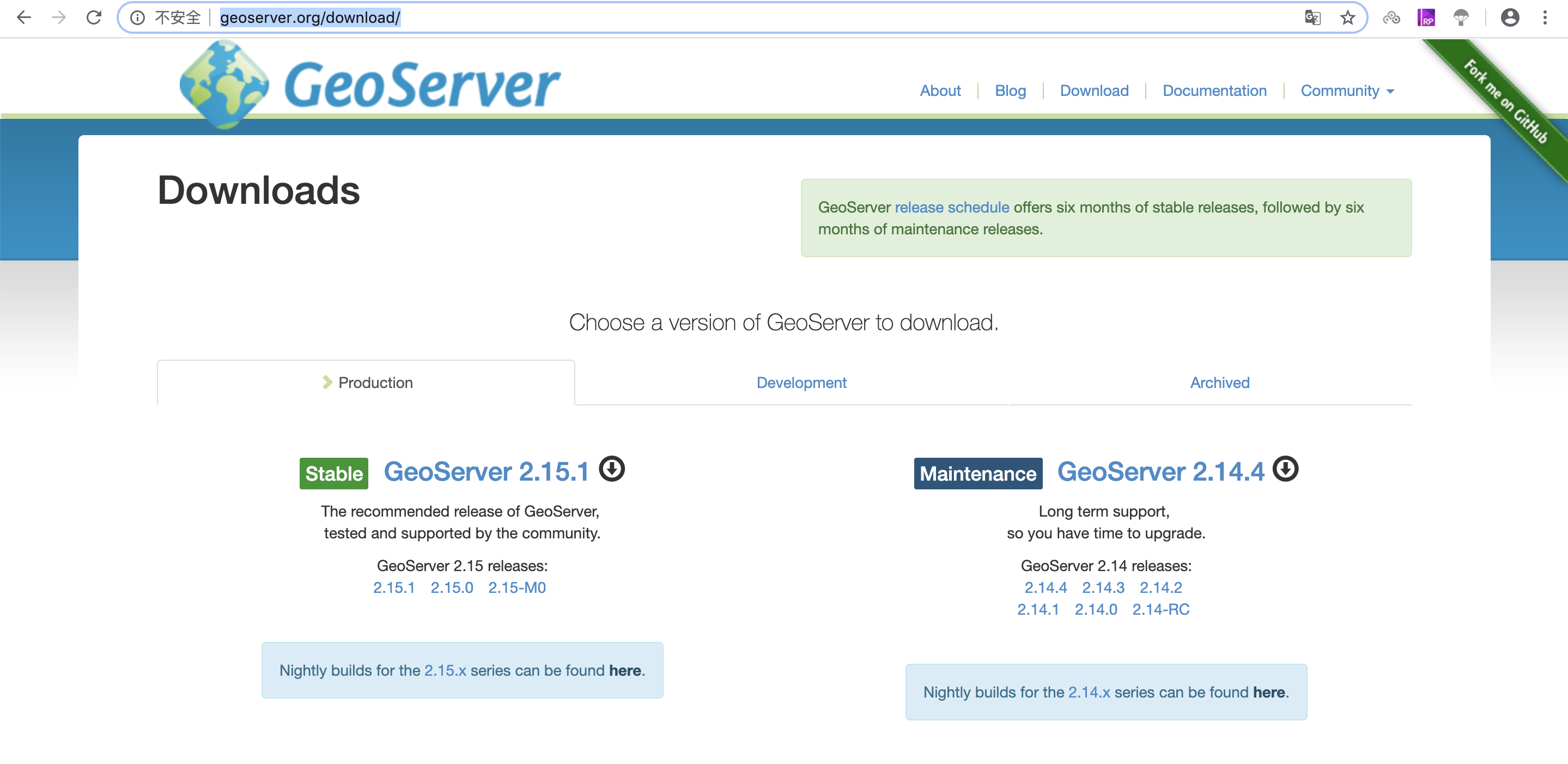Image resolution: width=1568 pixels, height=764 pixels.
Task: Click the download icon beside GeoServer 2.15.1
Action: 612,469
